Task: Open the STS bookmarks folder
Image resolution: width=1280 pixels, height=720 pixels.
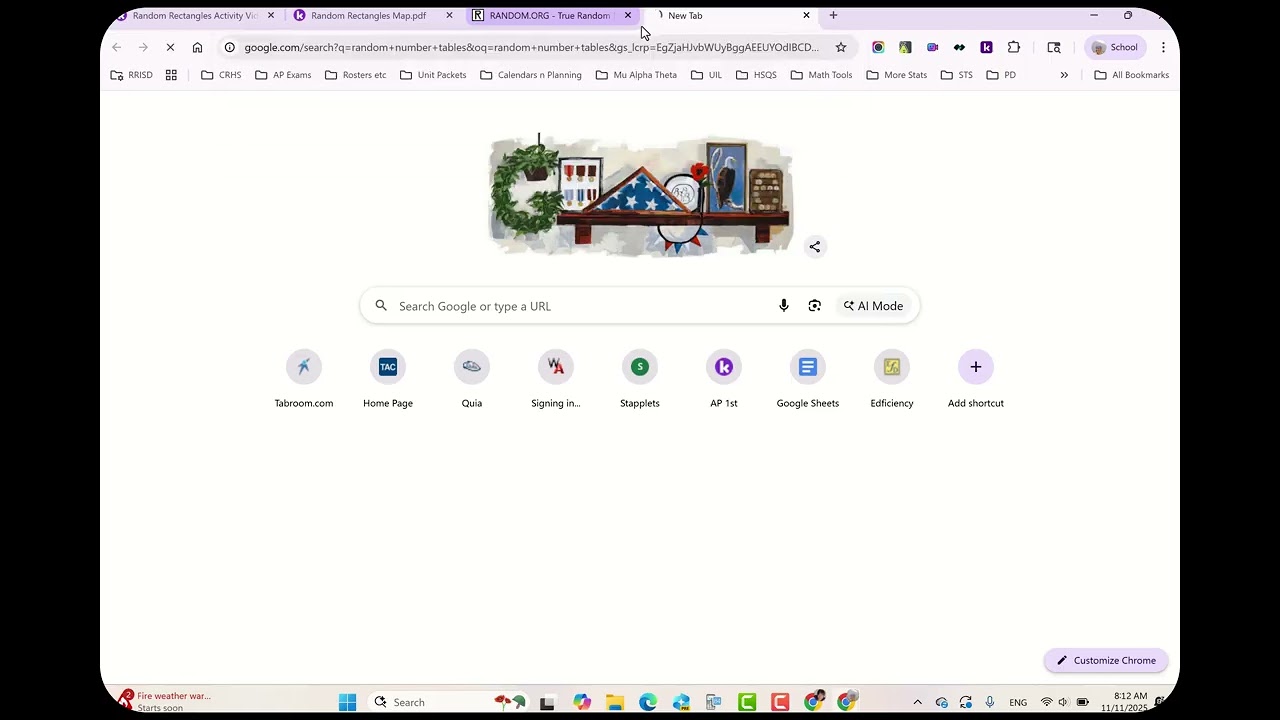Action: click(x=956, y=75)
